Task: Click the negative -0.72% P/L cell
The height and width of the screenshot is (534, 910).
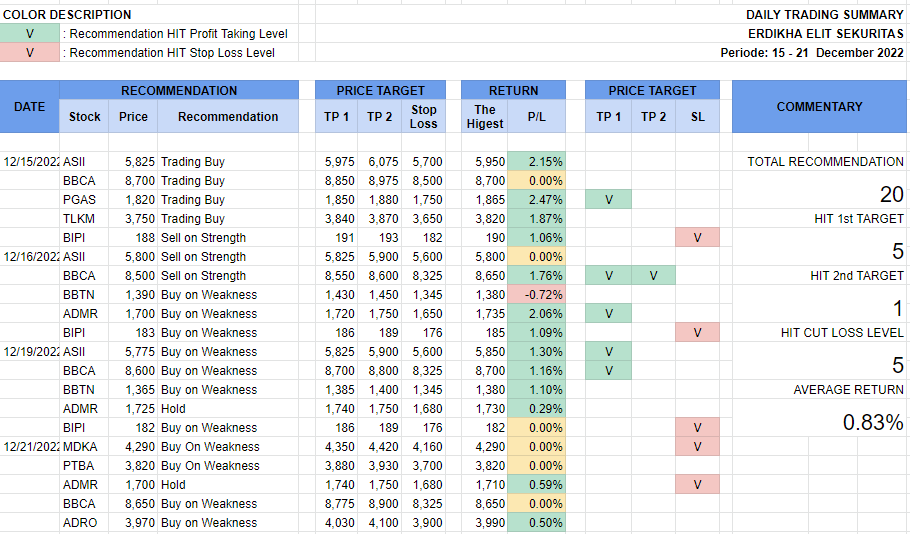Action: click(536, 295)
